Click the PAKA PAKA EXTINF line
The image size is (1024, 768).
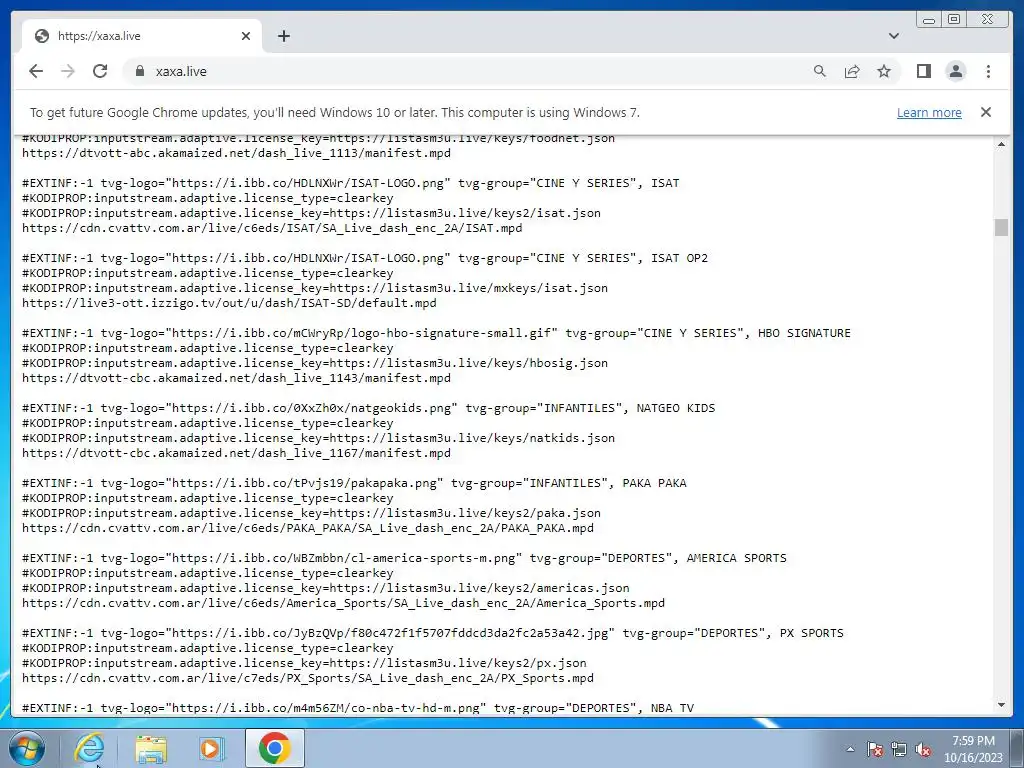pos(354,483)
